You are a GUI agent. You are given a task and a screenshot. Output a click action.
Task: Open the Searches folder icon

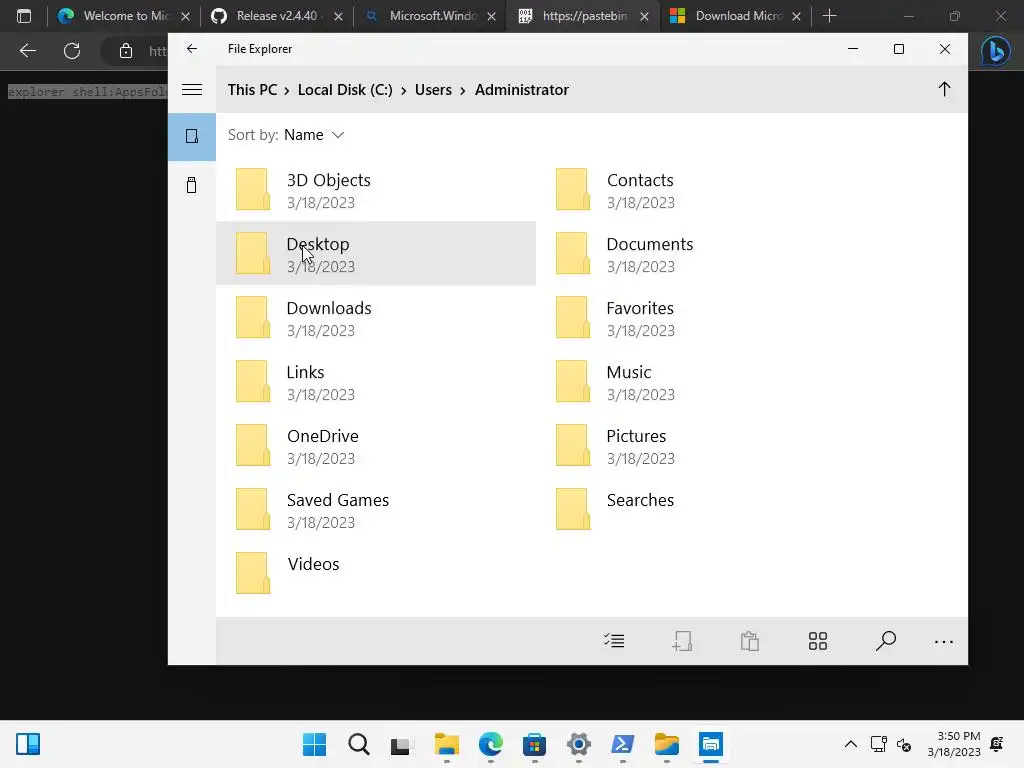pyautogui.click(x=573, y=509)
